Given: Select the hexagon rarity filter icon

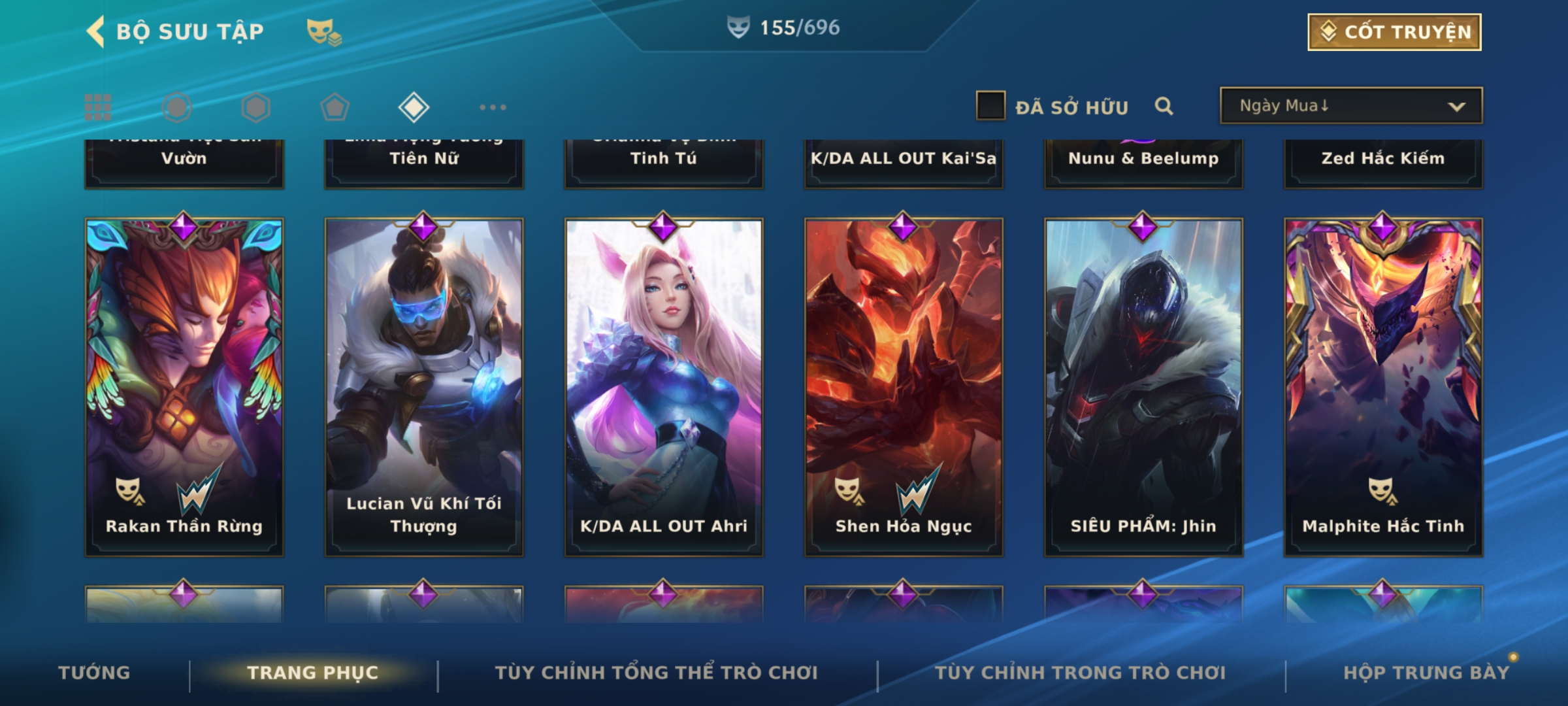Looking at the screenshot, I should tap(255, 107).
